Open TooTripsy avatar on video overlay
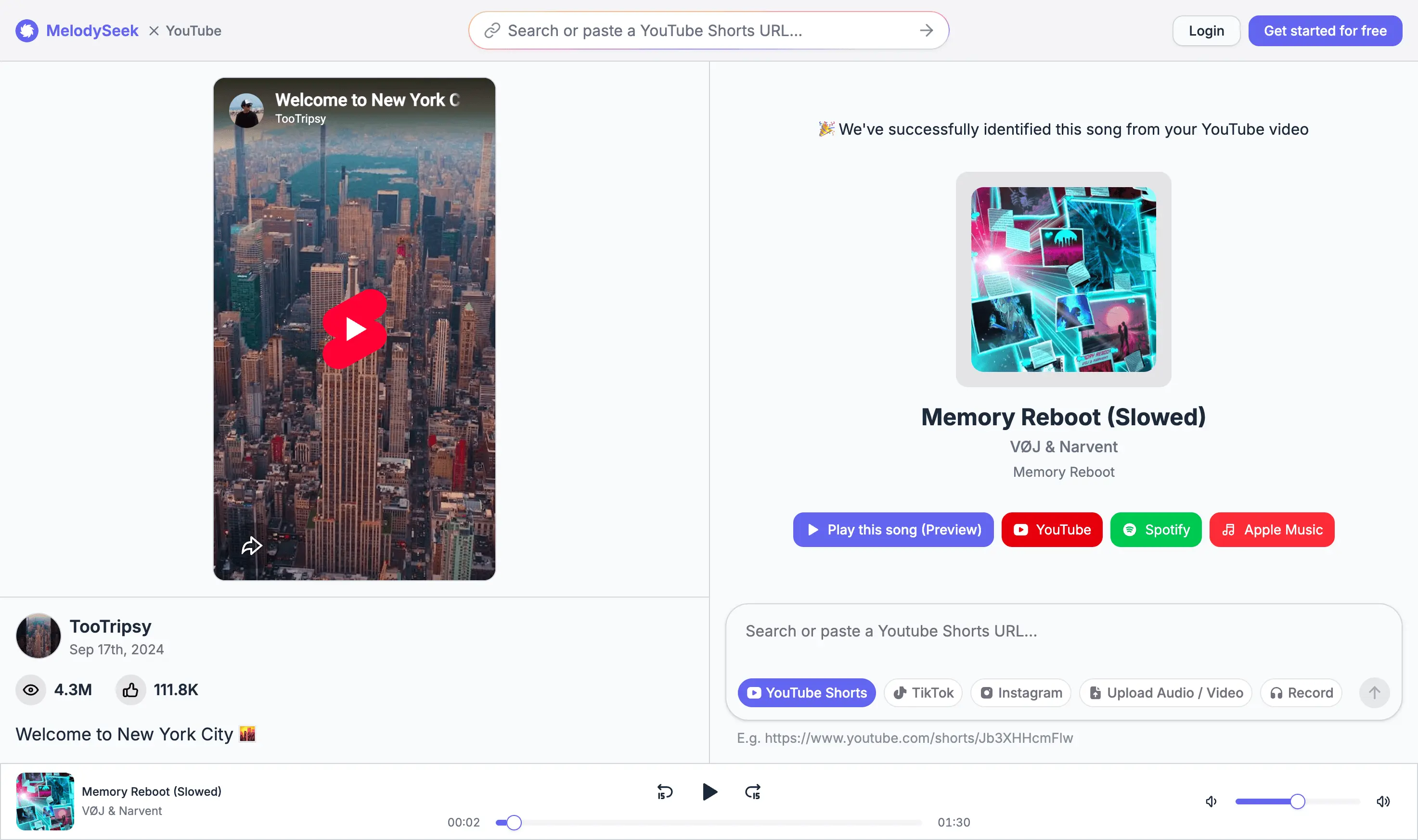The image size is (1418, 840). (246, 110)
